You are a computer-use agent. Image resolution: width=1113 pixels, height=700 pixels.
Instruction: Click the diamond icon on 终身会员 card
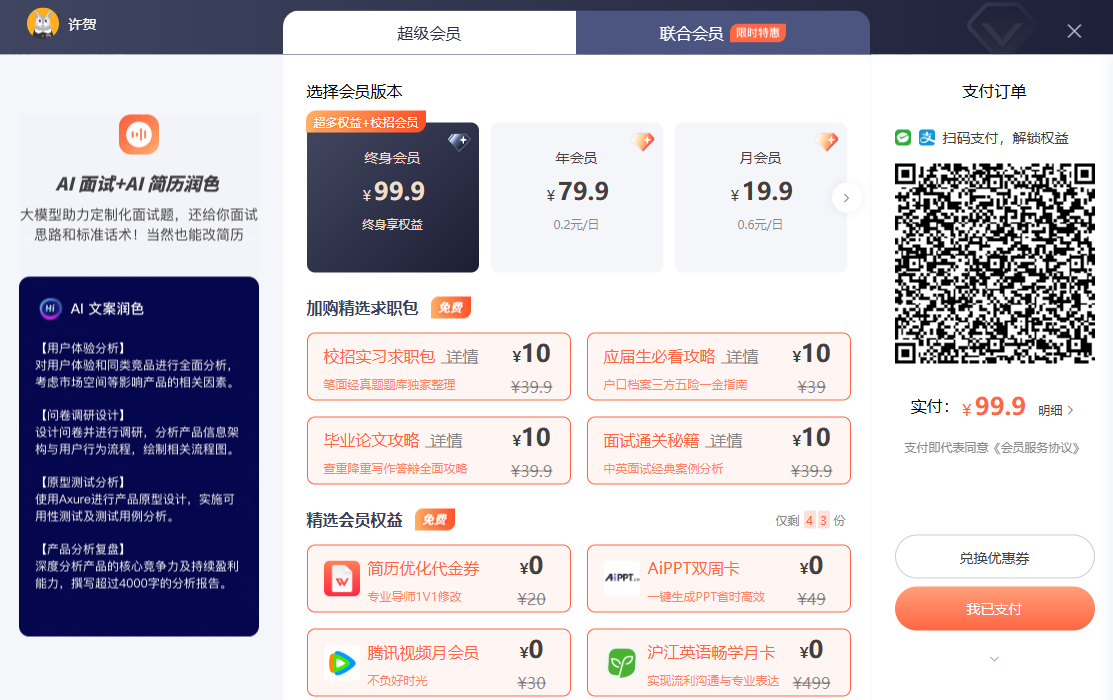pos(459,142)
